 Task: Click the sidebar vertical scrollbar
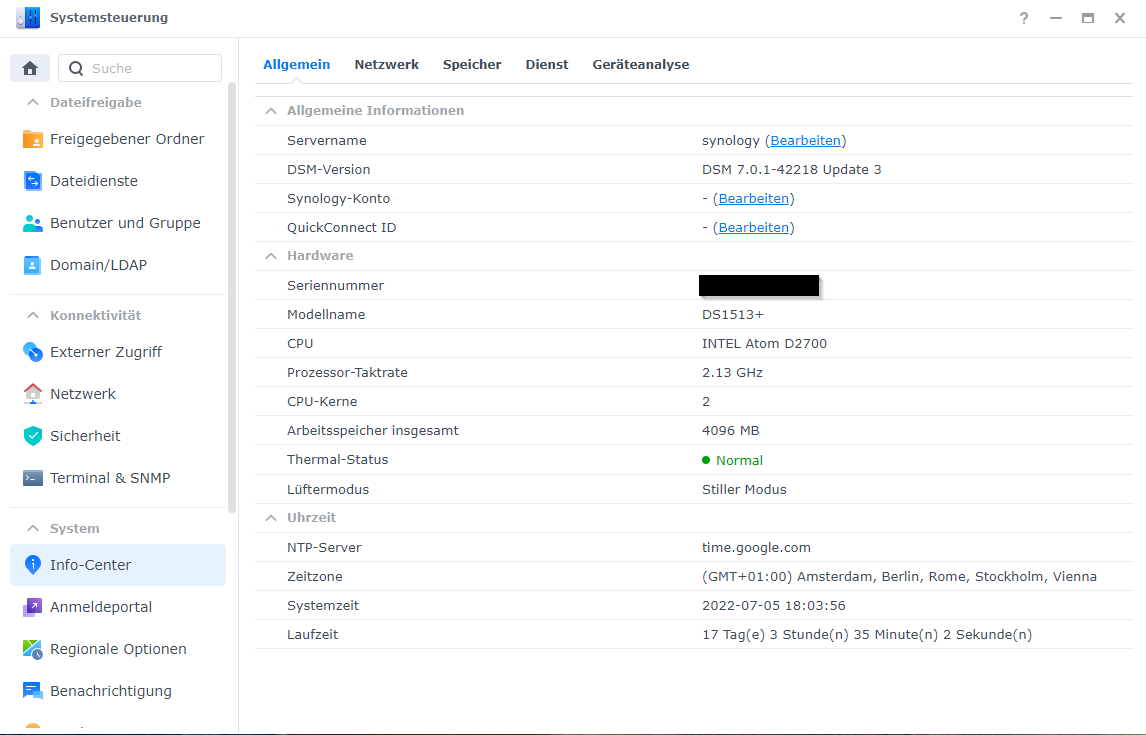[x=232, y=297]
